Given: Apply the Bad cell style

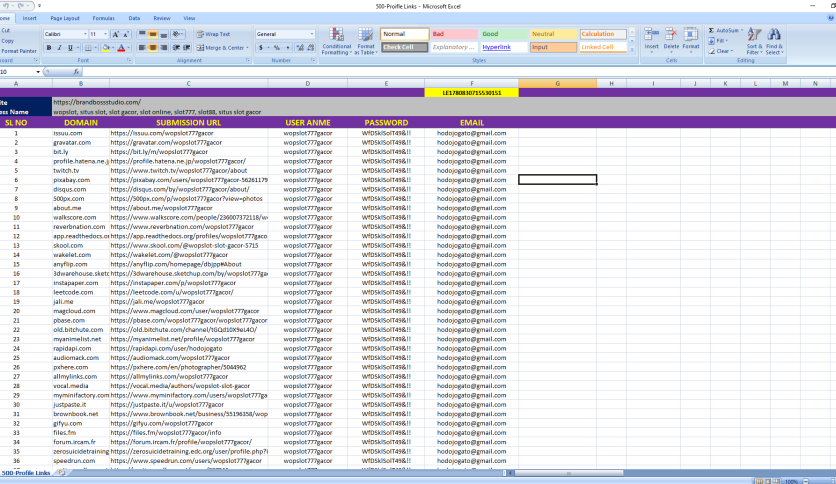Looking at the screenshot, I should (x=454, y=34).
